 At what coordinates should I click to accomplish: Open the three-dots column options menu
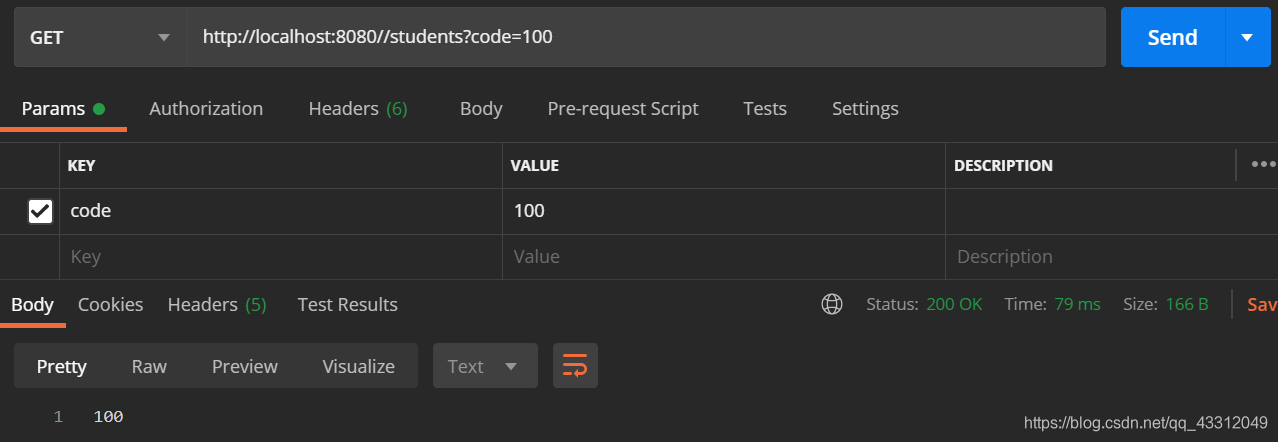[1263, 165]
